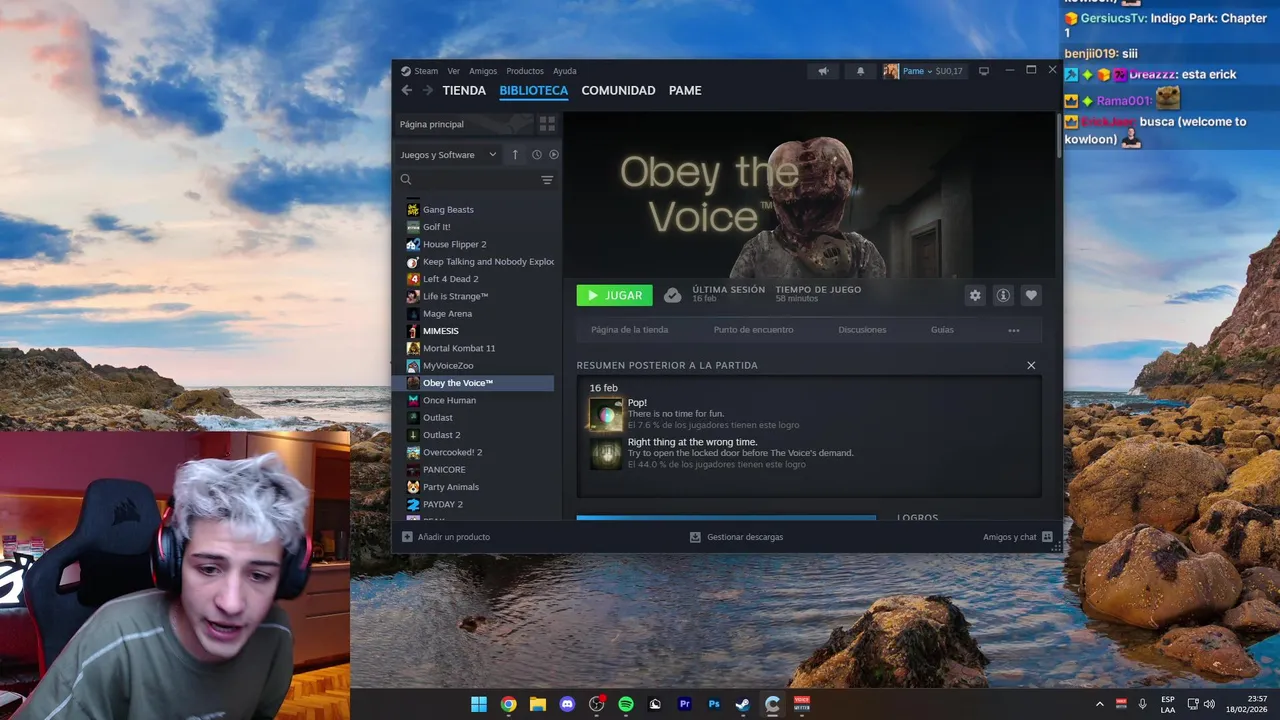The image size is (1280, 720).
Task: Switch to the COMUNIDAD tab
Action: point(618,90)
